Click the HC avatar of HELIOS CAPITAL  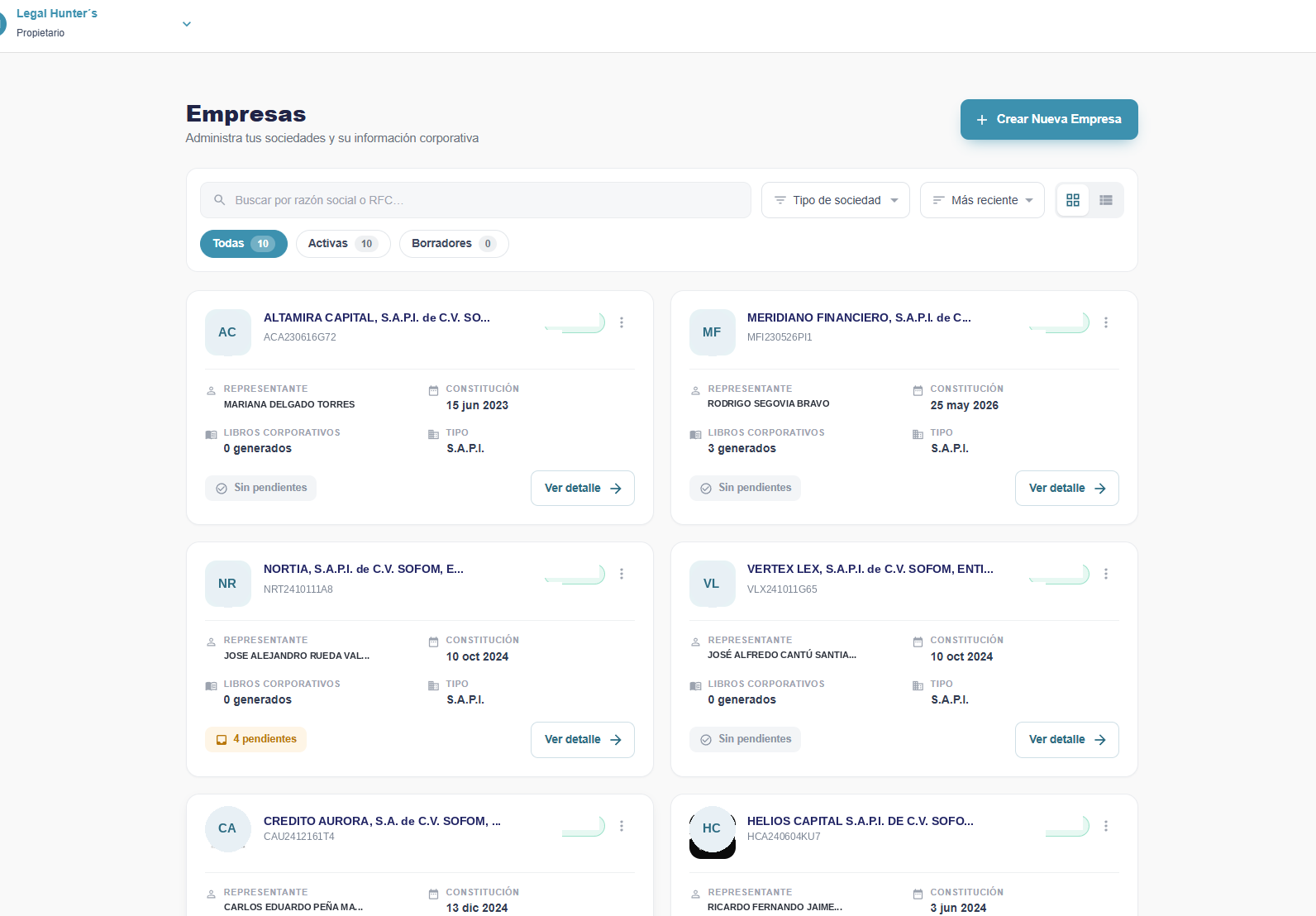712,829
